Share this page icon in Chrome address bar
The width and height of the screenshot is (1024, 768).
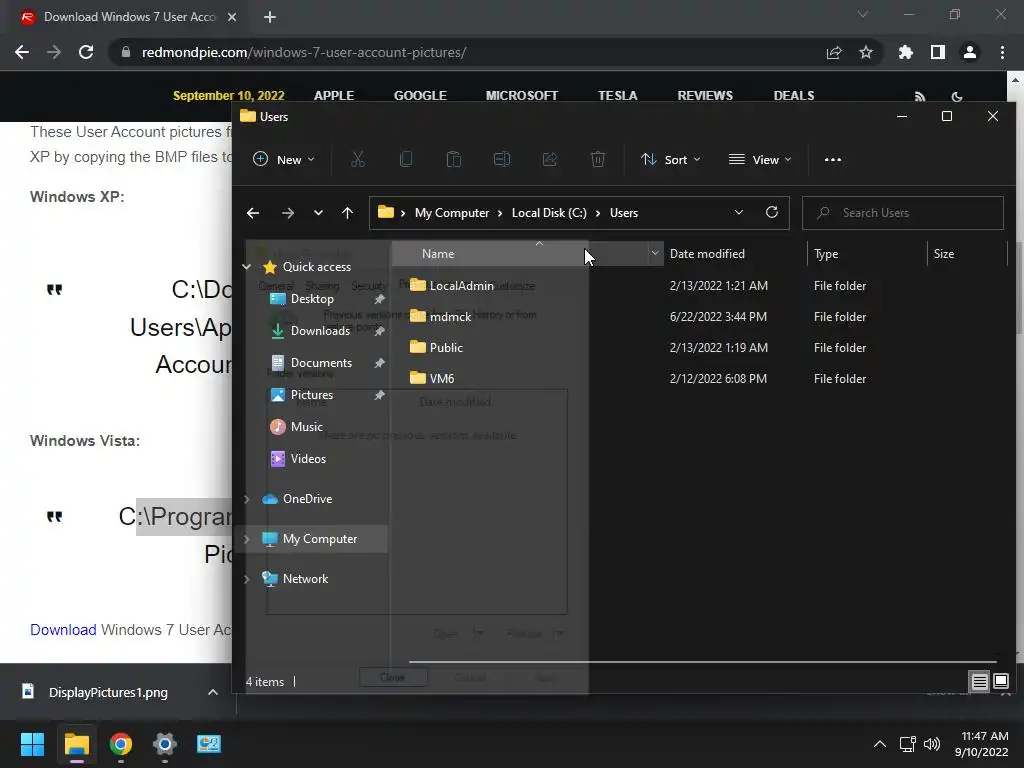[x=834, y=52]
